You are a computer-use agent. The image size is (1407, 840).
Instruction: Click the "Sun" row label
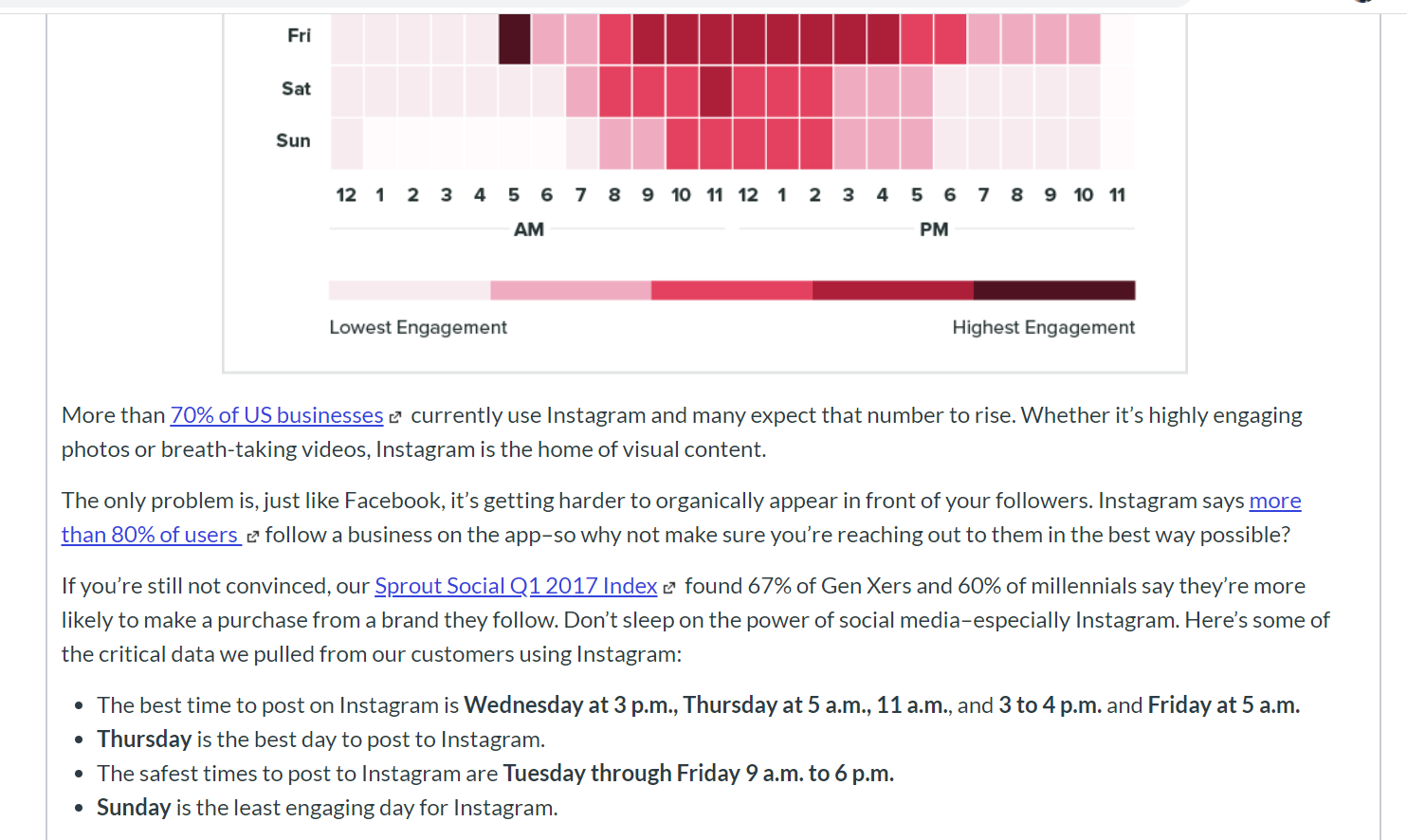point(293,141)
